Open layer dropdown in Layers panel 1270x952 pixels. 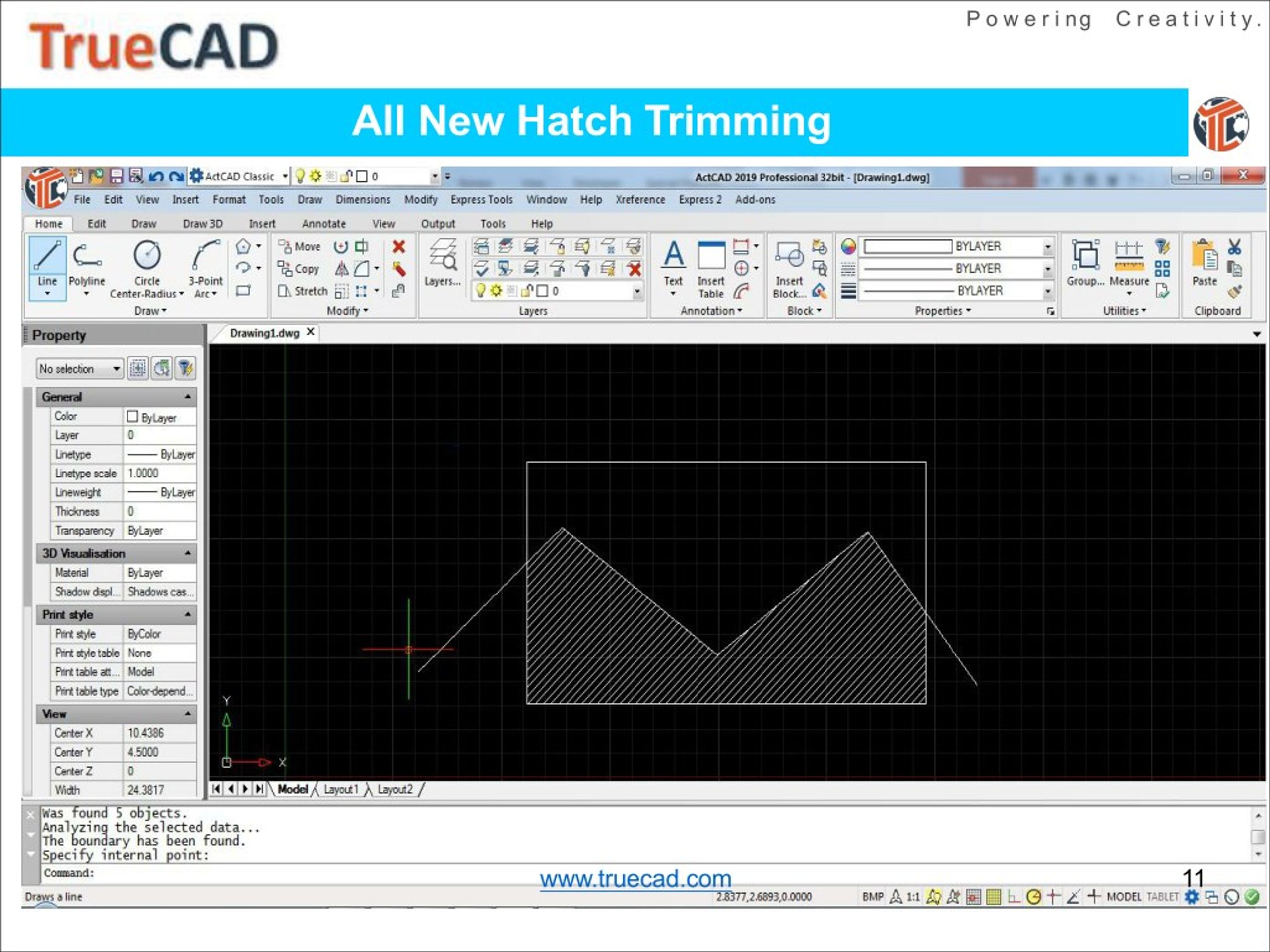point(637,291)
